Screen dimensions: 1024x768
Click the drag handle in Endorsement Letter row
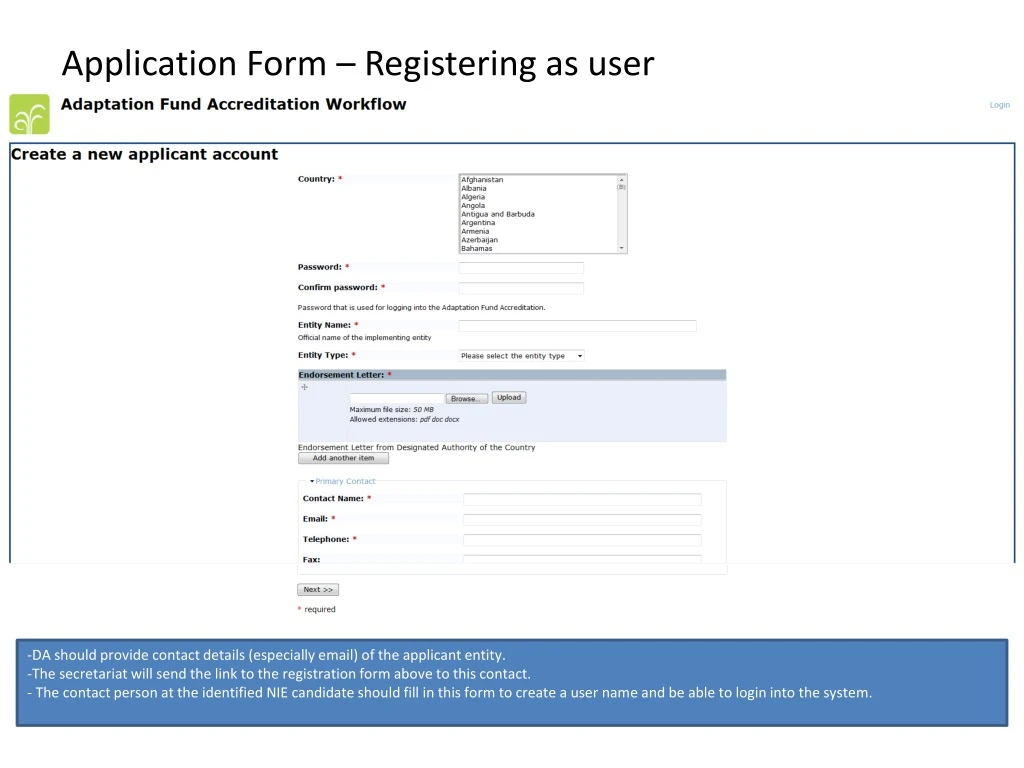(x=304, y=387)
